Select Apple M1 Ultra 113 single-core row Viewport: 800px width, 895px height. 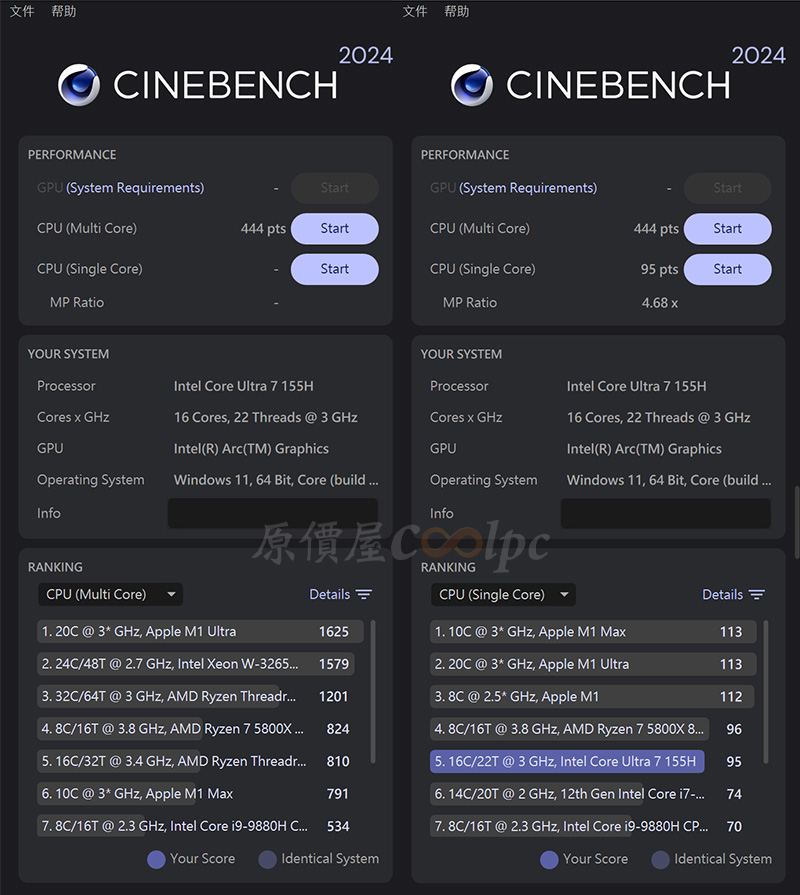point(593,664)
